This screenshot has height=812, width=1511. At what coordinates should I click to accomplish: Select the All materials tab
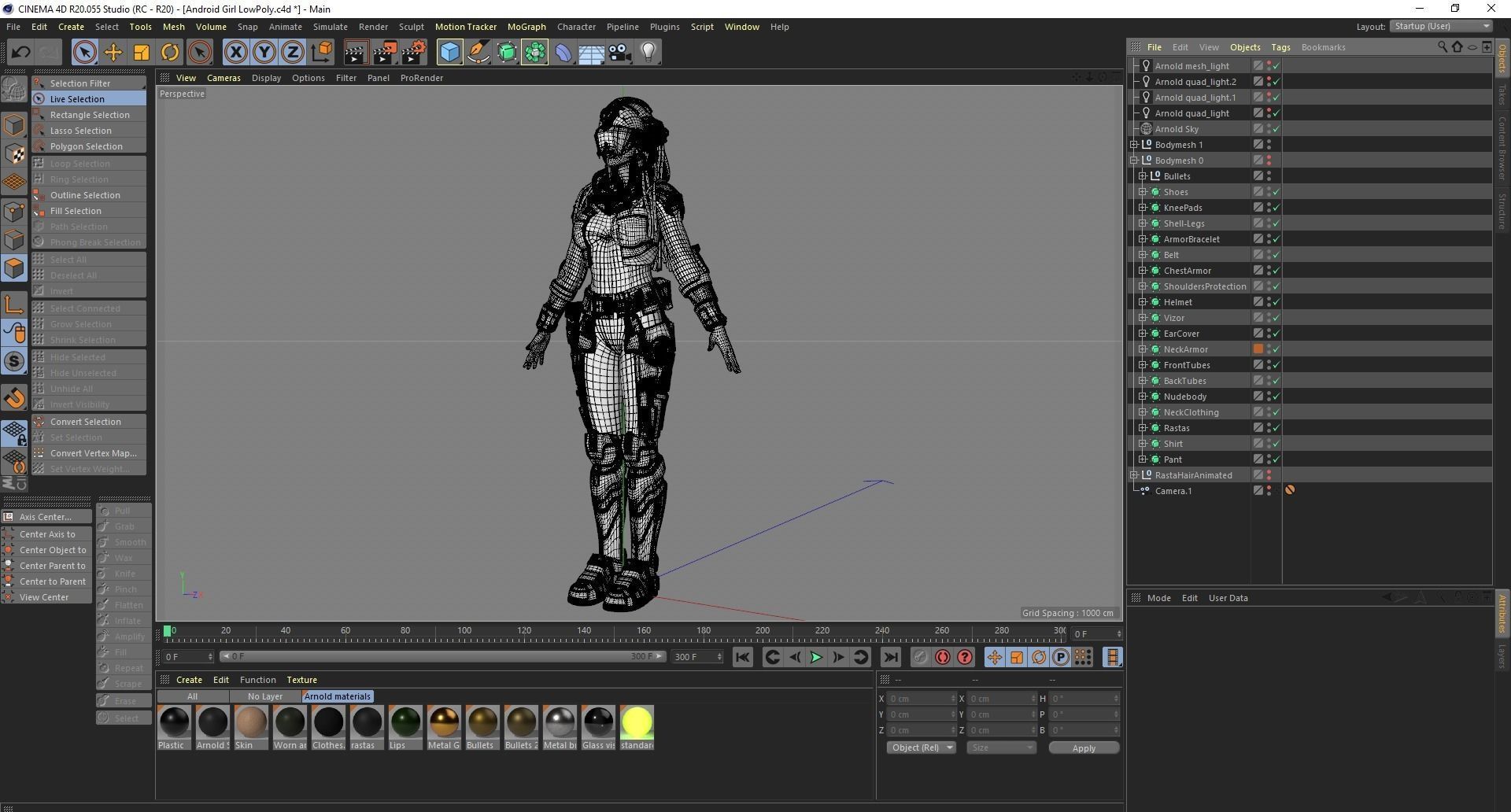click(192, 696)
